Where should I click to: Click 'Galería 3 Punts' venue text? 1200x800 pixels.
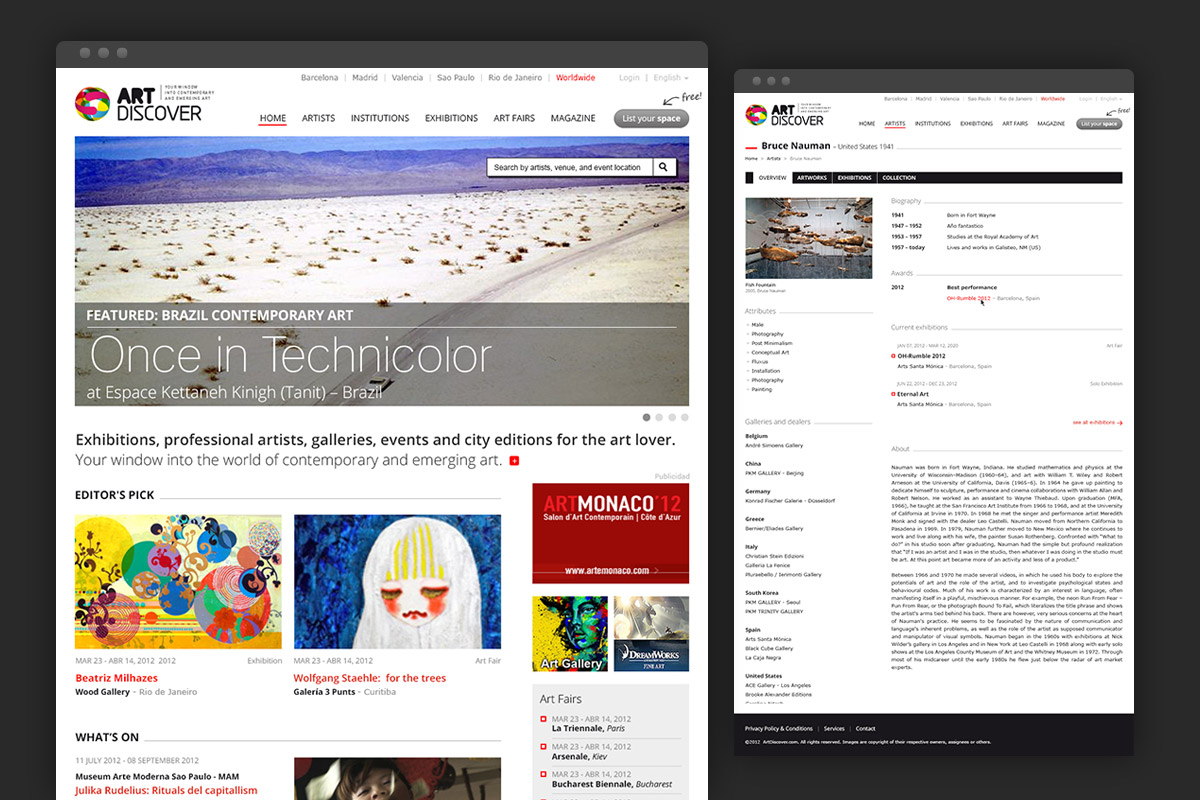tap(326, 692)
